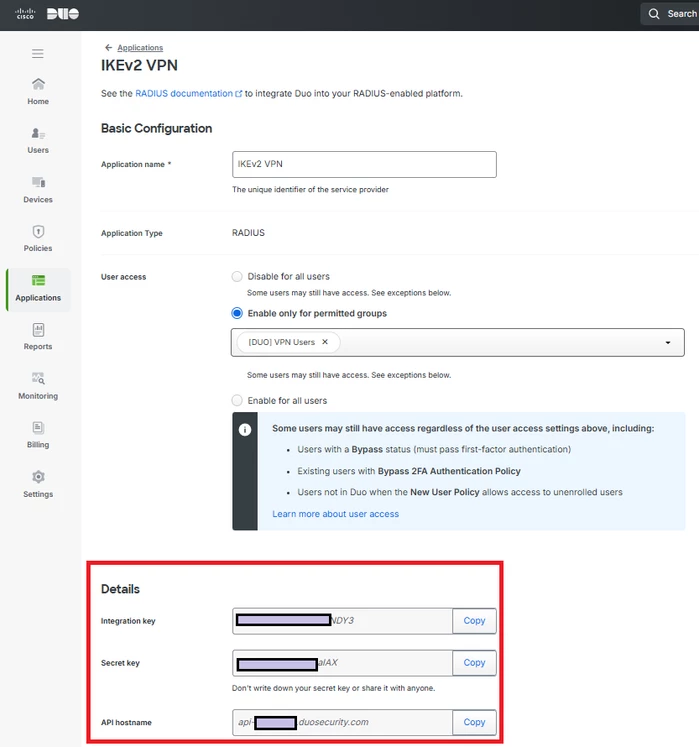699x747 pixels.
Task: Remove the [DUO] VPN Users group chip
Action: (325, 342)
